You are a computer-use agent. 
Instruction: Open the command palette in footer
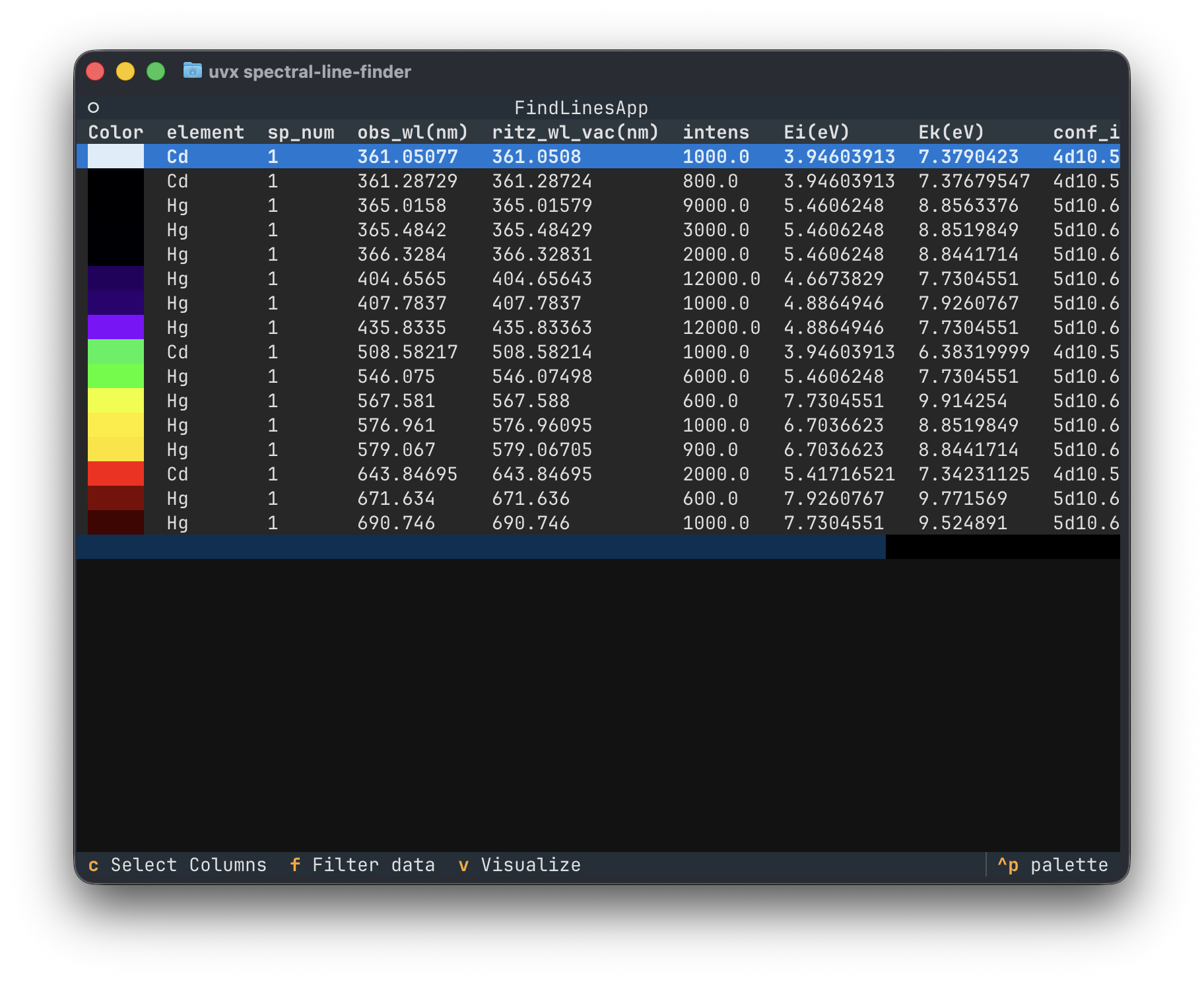1053,865
